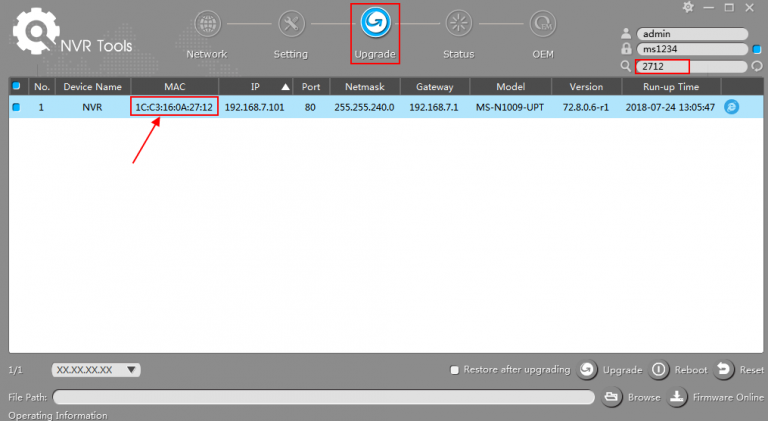768x421 pixels.
Task: Sort devices by the IP column header
Action: [256, 87]
